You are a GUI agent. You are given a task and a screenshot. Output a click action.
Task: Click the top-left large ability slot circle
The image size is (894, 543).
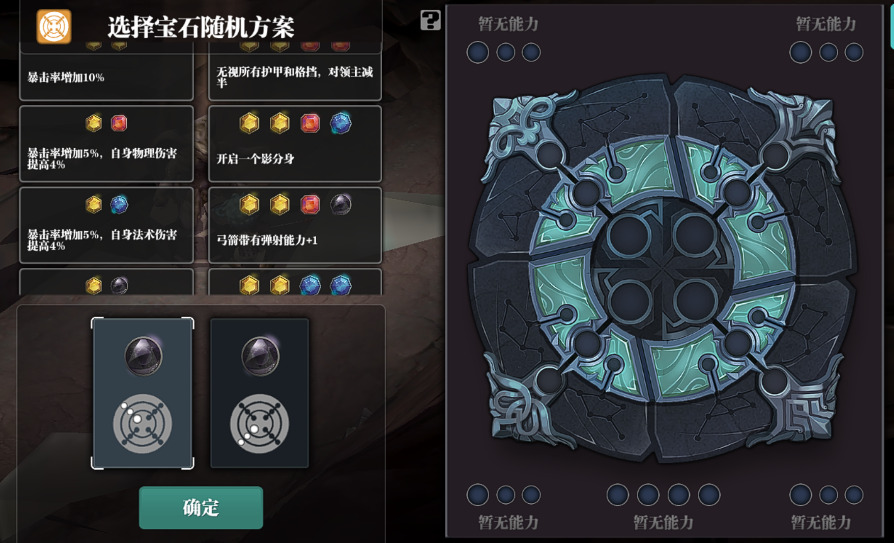pos(478,52)
